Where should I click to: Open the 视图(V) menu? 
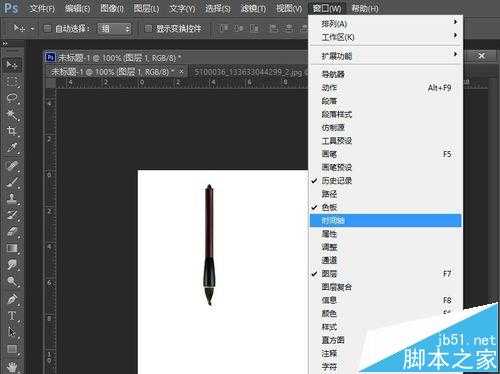[289, 8]
